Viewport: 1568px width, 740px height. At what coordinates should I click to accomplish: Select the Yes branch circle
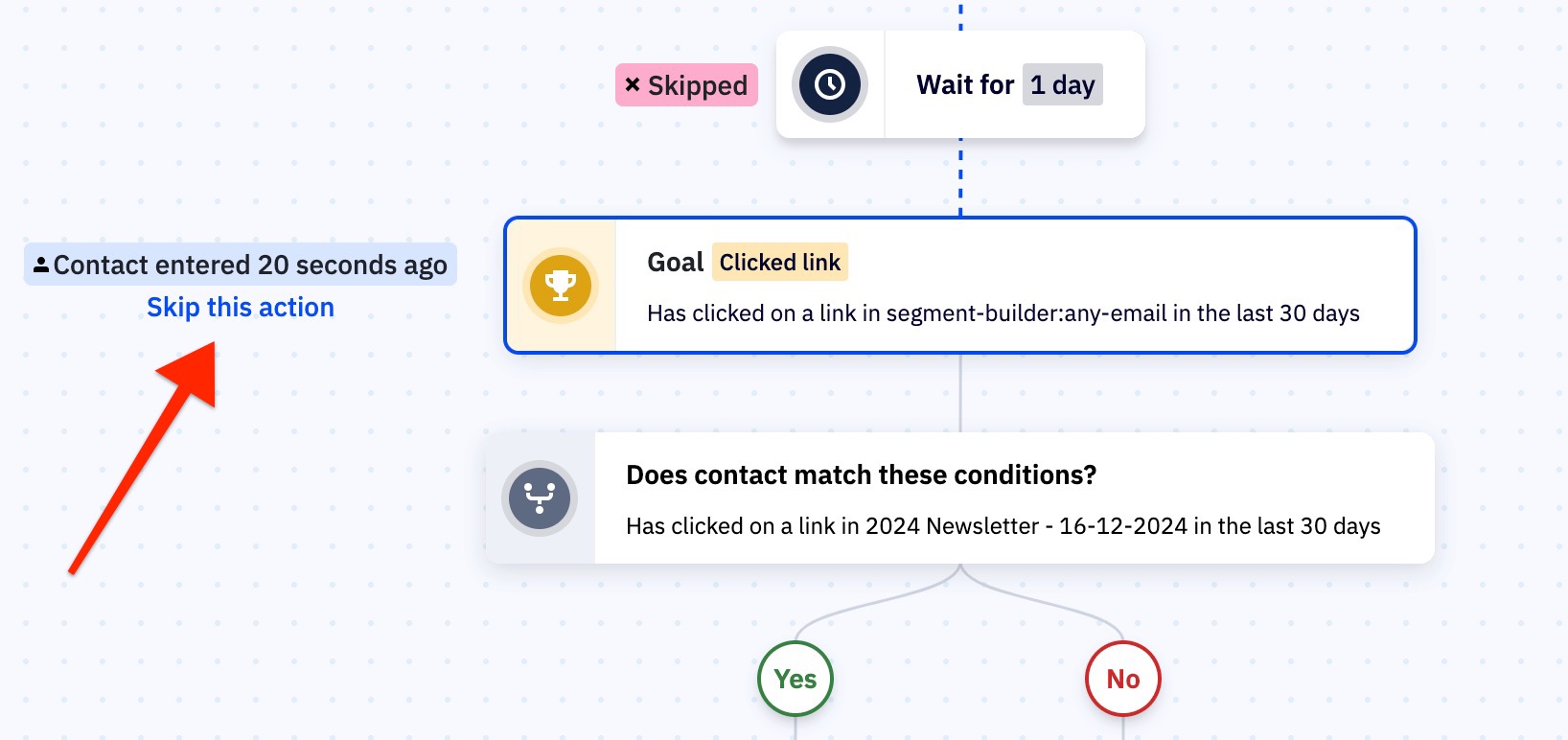pos(796,679)
